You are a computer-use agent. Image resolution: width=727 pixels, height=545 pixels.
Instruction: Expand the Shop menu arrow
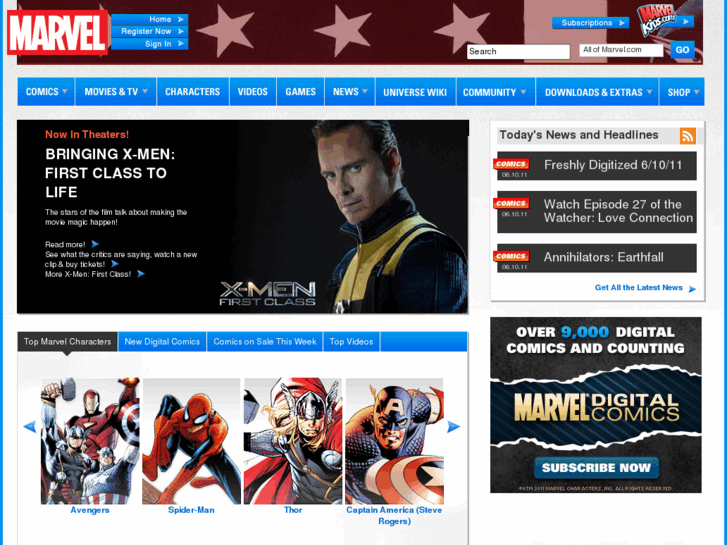point(696,92)
